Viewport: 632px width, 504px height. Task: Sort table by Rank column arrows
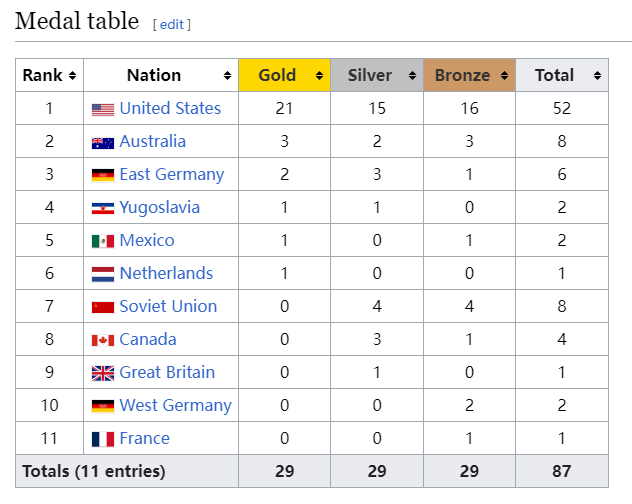[72, 76]
